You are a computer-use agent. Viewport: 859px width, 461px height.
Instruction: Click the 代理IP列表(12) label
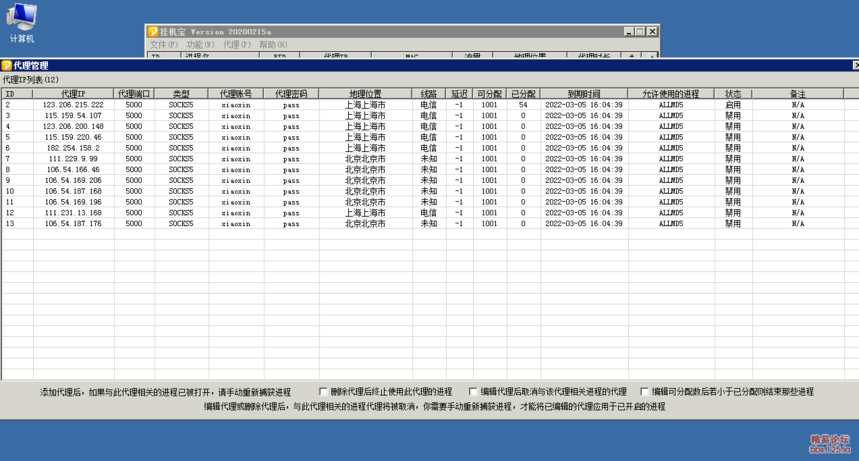[x=31, y=80]
